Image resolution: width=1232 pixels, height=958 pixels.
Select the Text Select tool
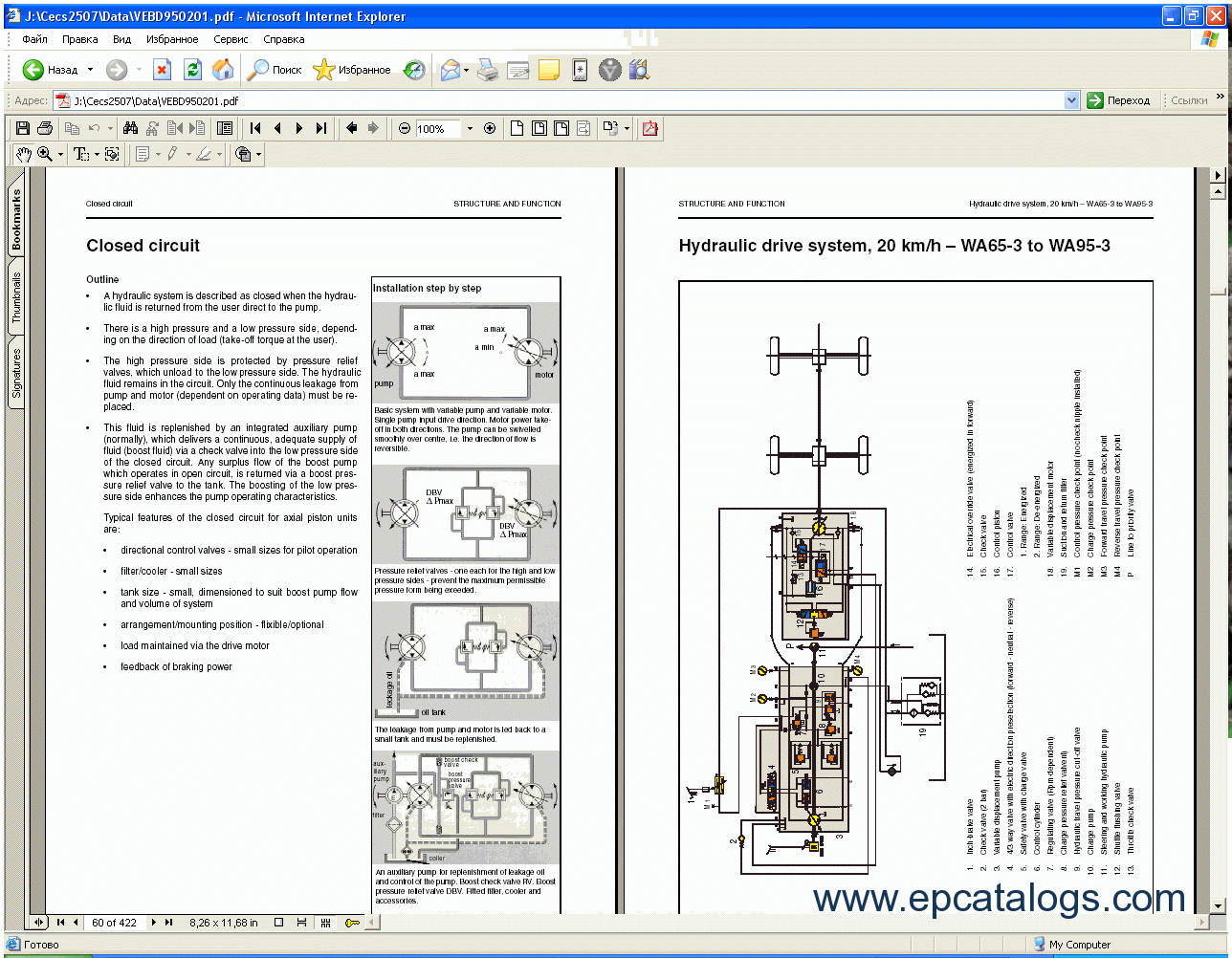[81, 154]
